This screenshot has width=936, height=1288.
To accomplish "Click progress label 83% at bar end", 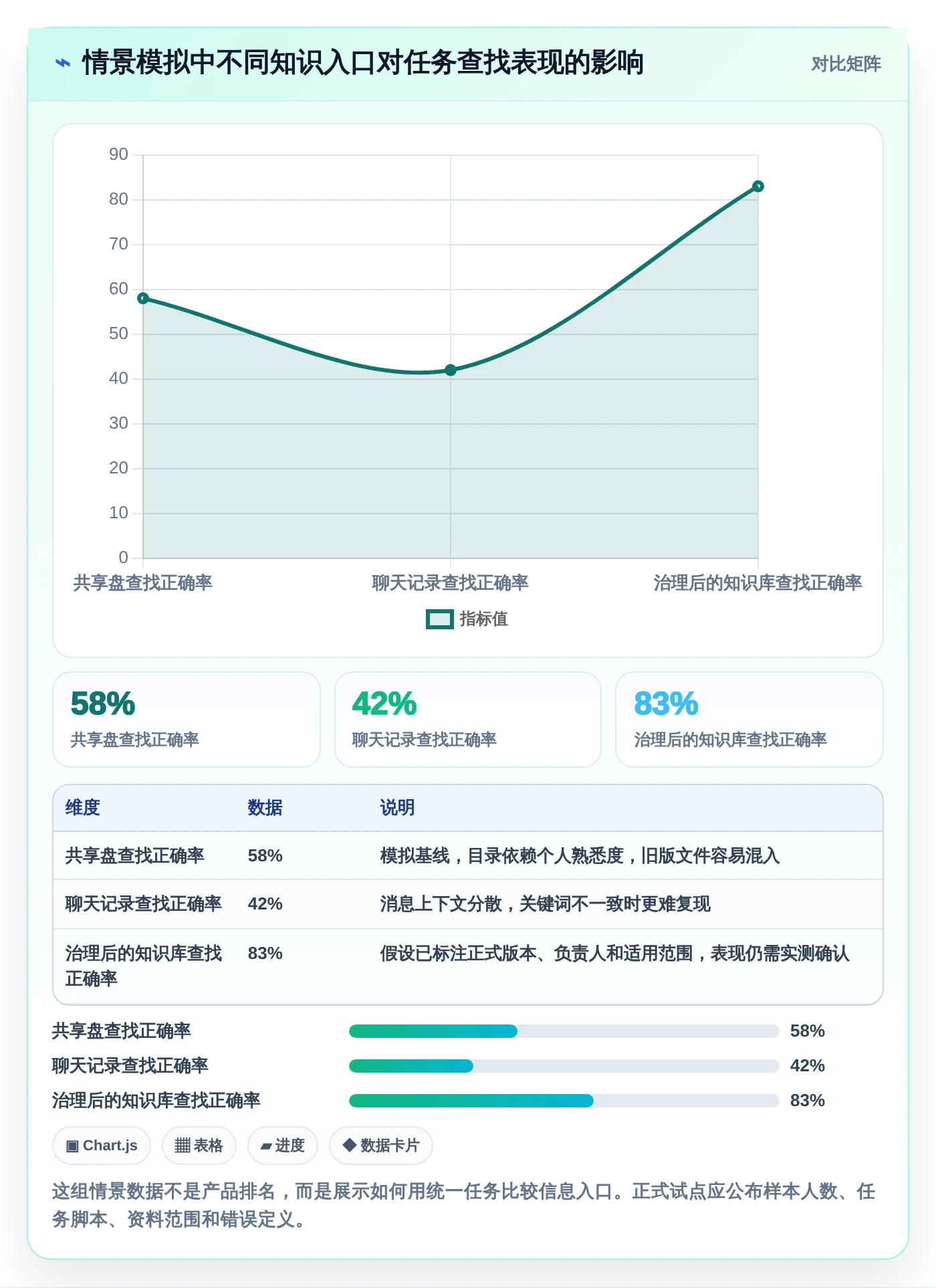I will [x=808, y=1101].
